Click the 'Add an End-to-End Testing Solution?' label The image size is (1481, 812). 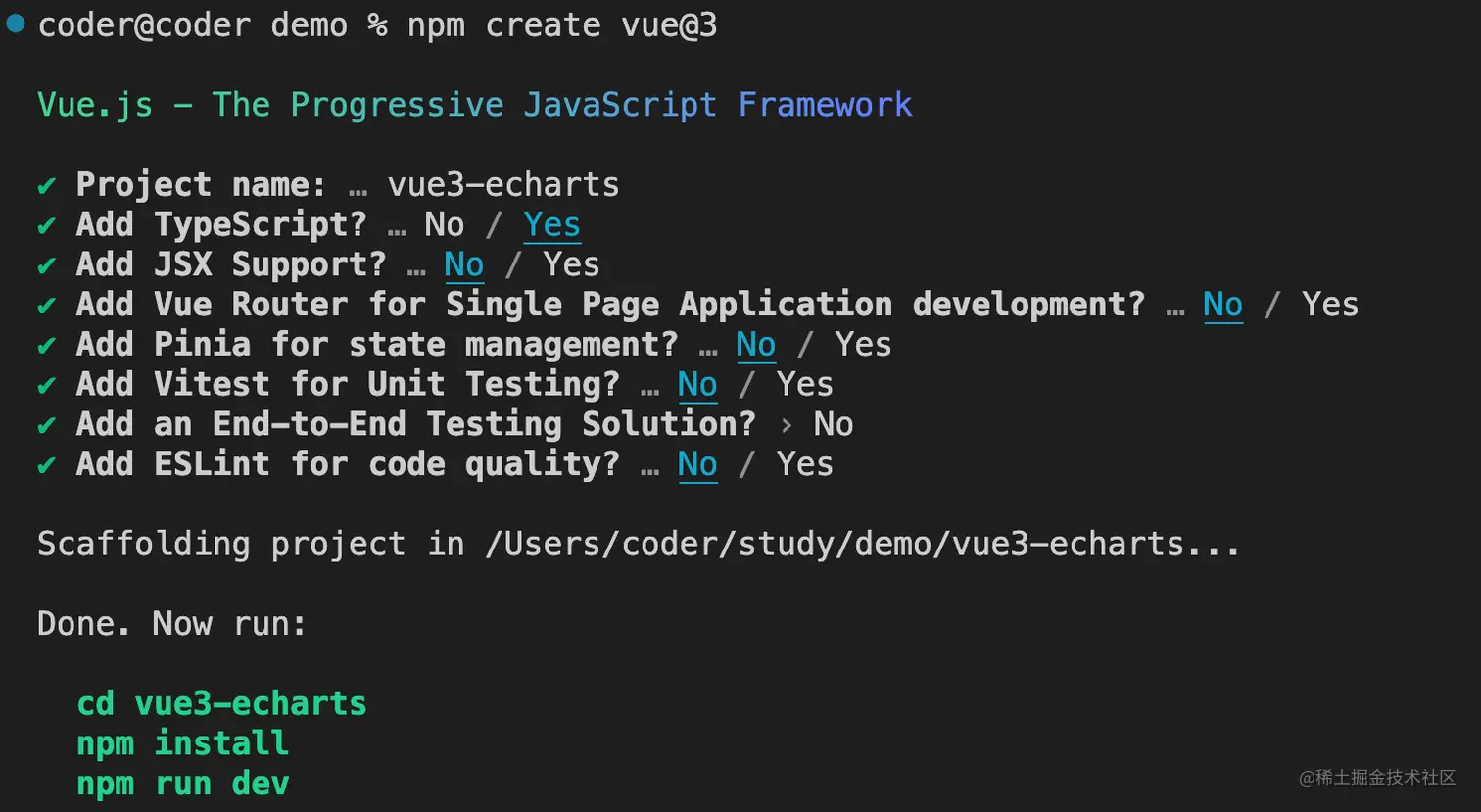416,424
